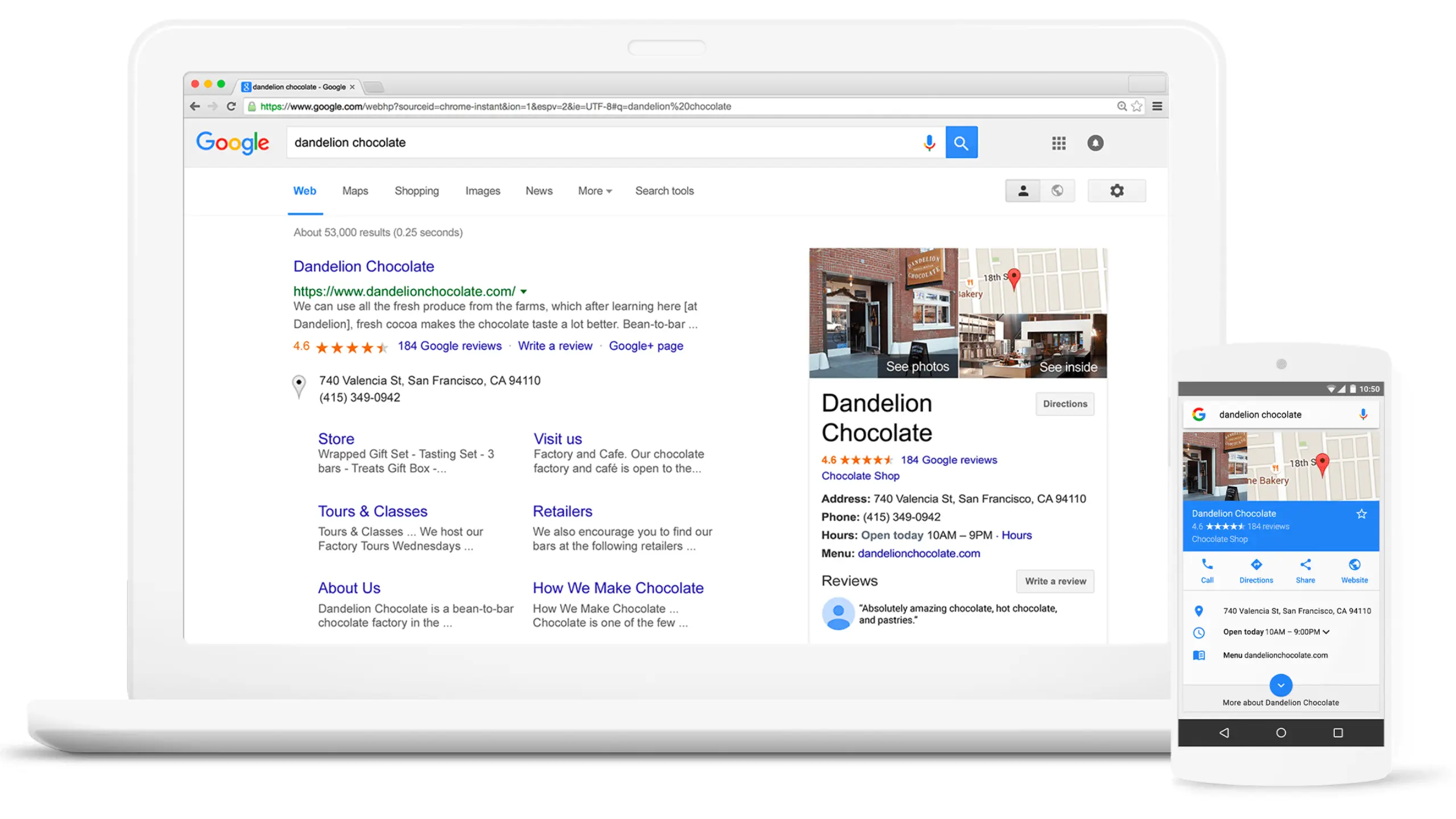Click the Search tools filter option
The image size is (1456, 819).
[665, 191]
